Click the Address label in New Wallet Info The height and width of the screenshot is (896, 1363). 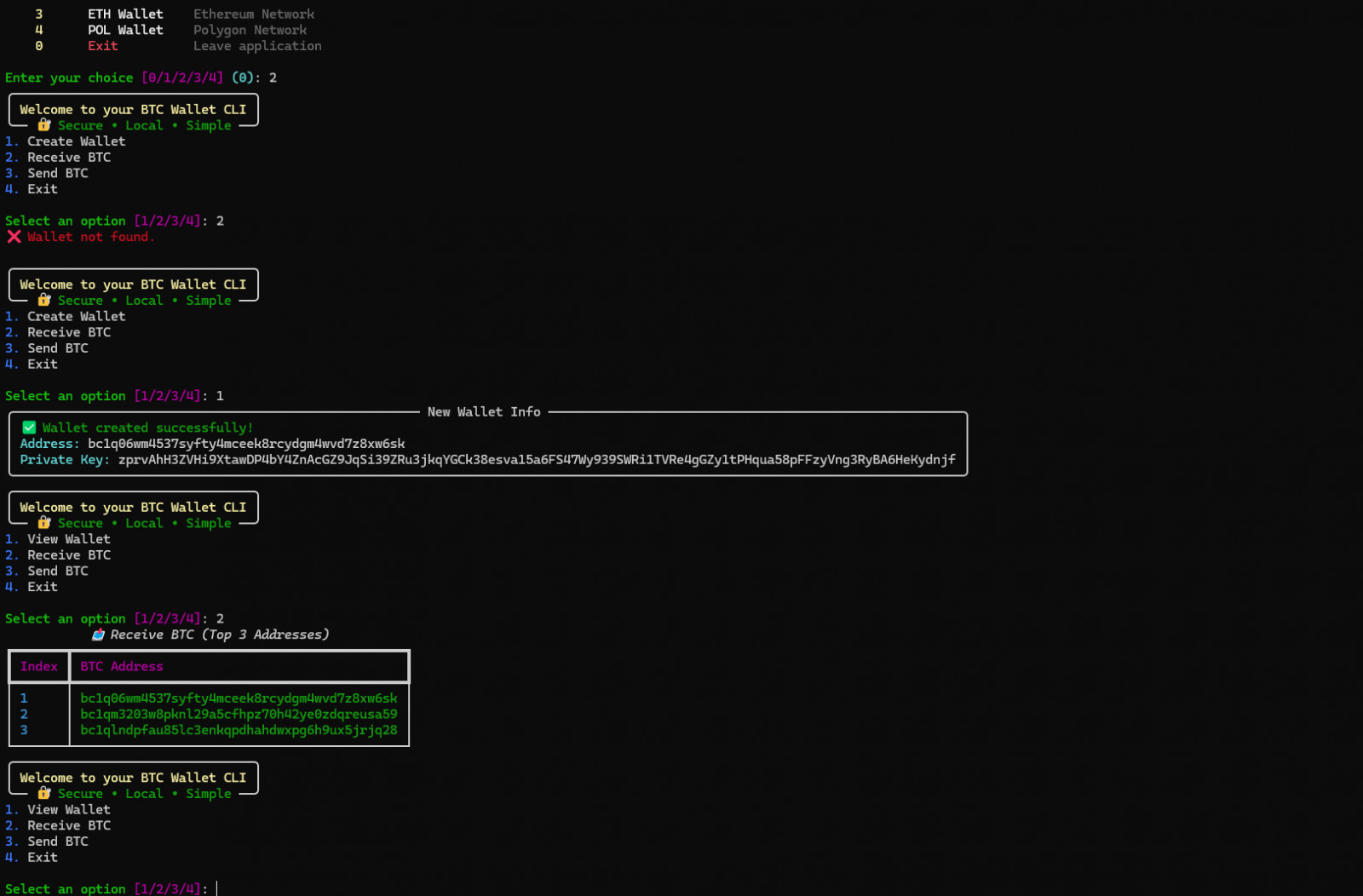[x=49, y=444]
